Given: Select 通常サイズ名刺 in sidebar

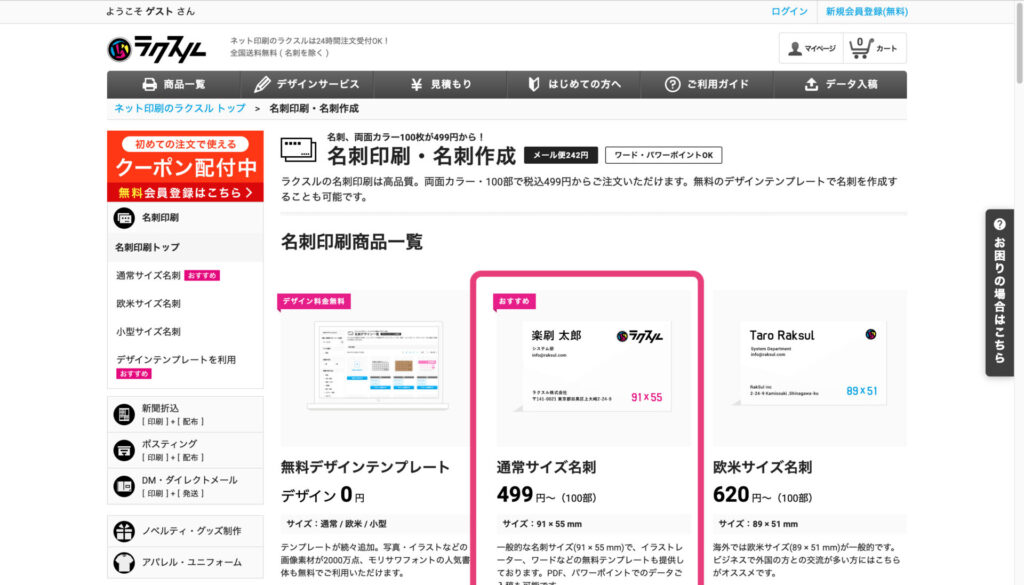Looking at the screenshot, I should pyautogui.click(x=148, y=276).
